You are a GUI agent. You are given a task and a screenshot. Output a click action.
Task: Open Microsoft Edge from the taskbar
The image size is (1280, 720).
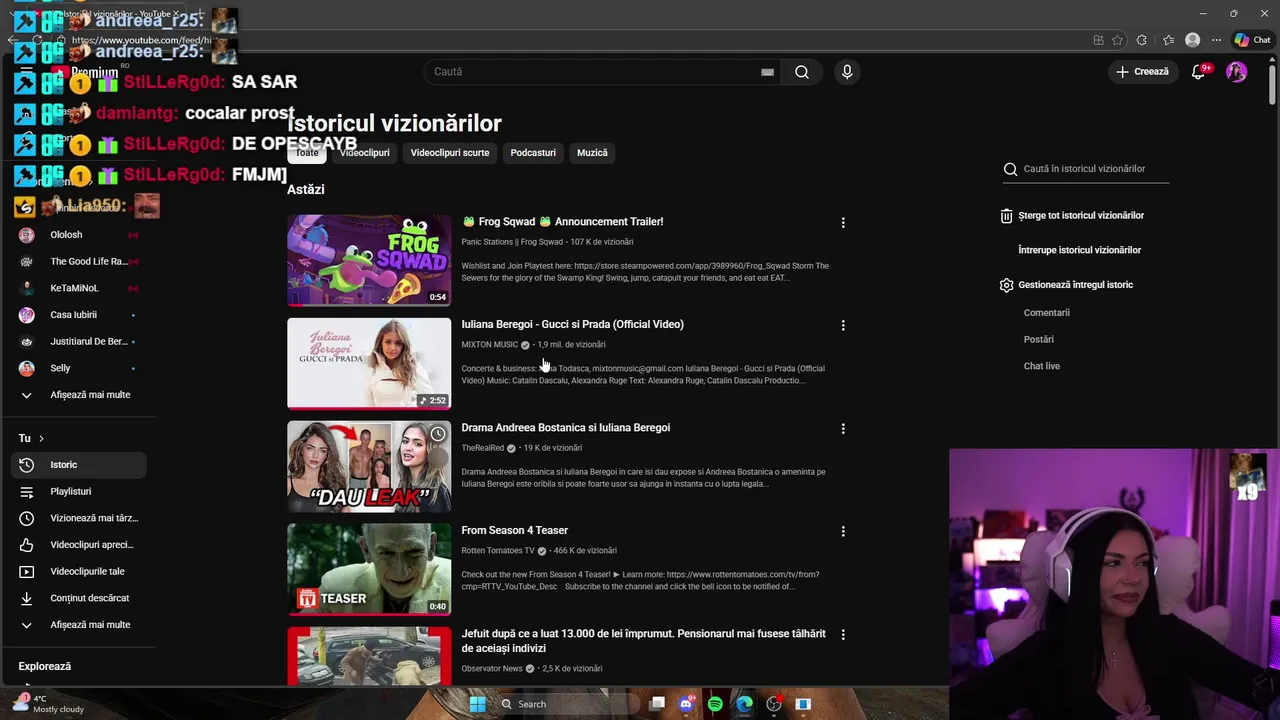(x=744, y=704)
